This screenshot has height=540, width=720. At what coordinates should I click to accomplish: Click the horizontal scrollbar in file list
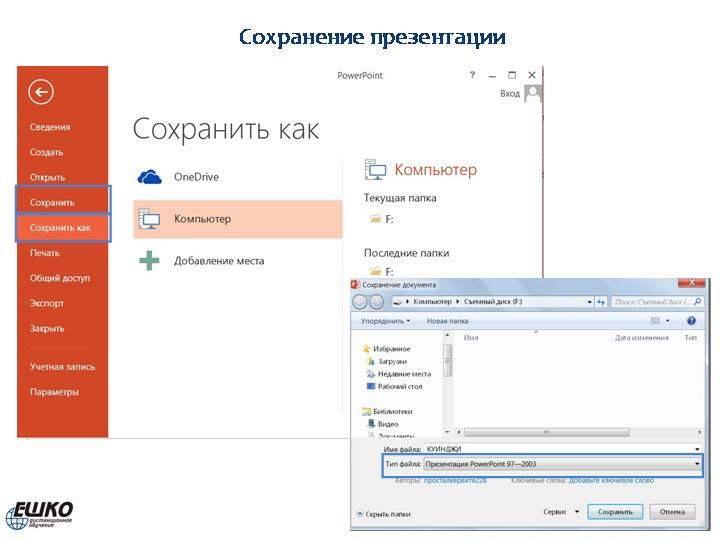pos(546,432)
